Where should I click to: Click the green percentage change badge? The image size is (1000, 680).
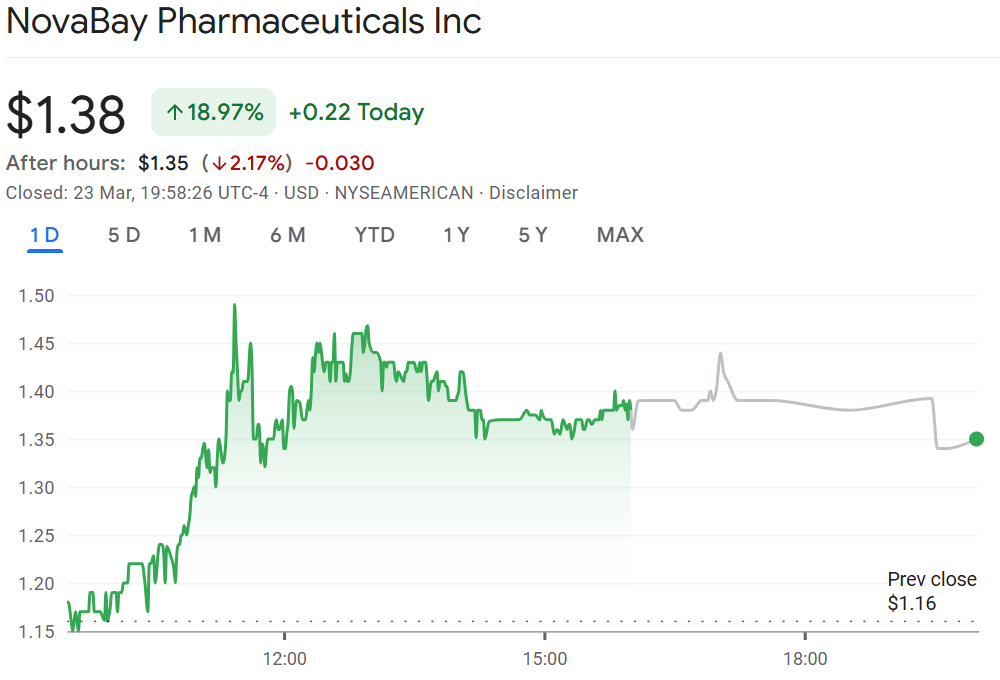pos(213,112)
